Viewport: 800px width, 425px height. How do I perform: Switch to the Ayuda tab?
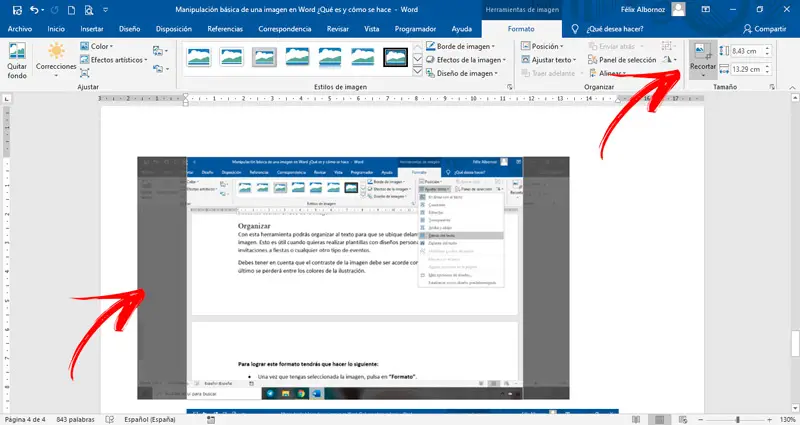pyautogui.click(x=461, y=29)
